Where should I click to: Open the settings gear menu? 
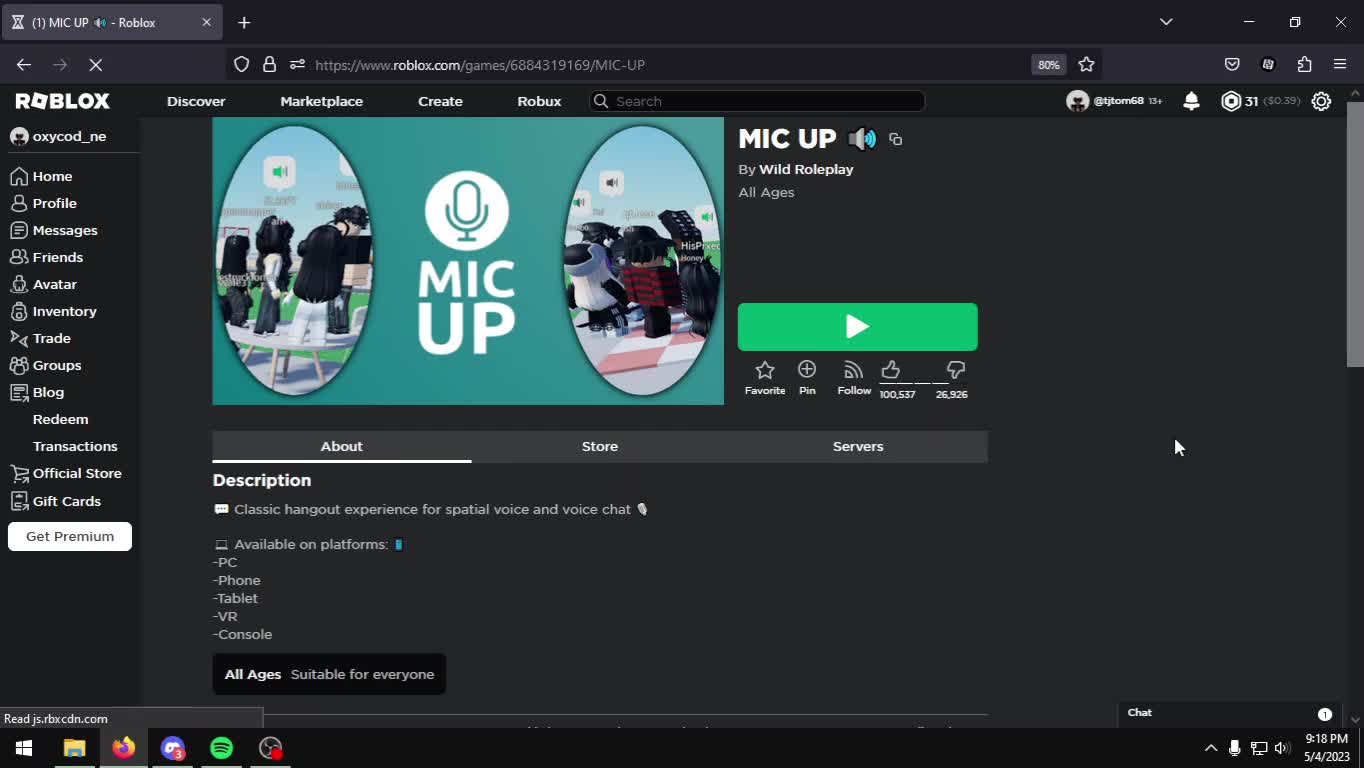click(x=1321, y=101)
